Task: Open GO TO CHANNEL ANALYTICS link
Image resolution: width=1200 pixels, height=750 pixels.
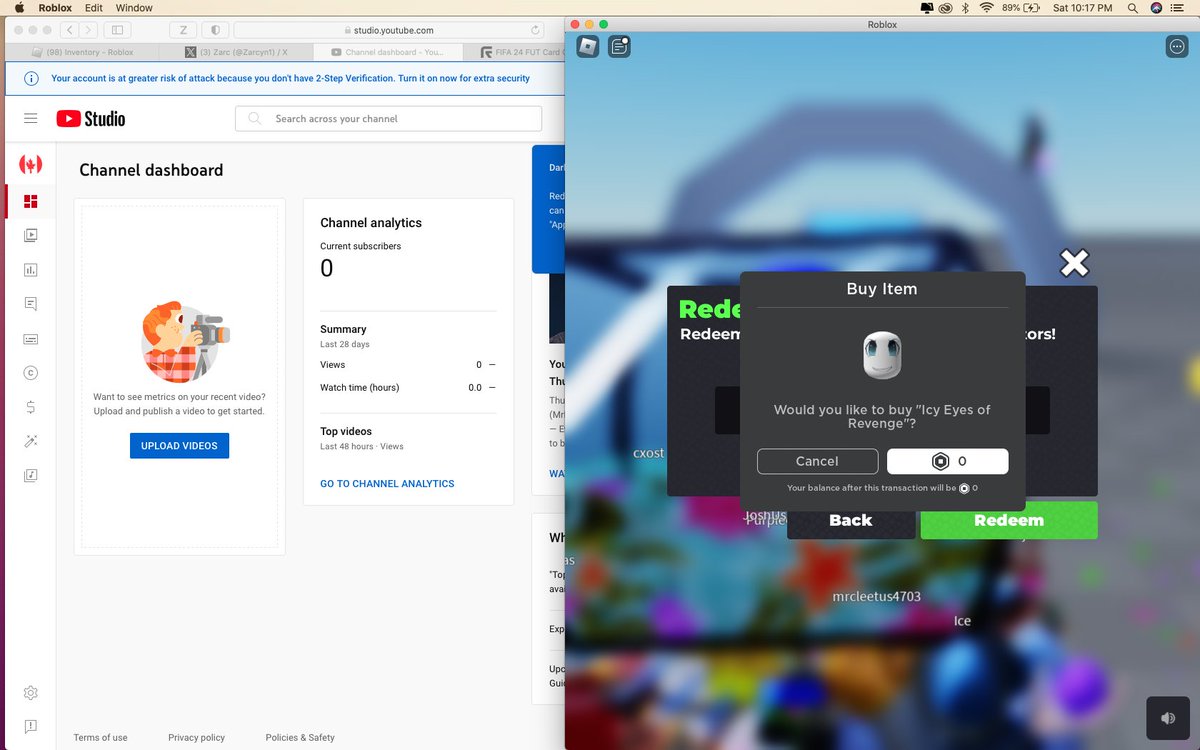Action: pos(387,484)
